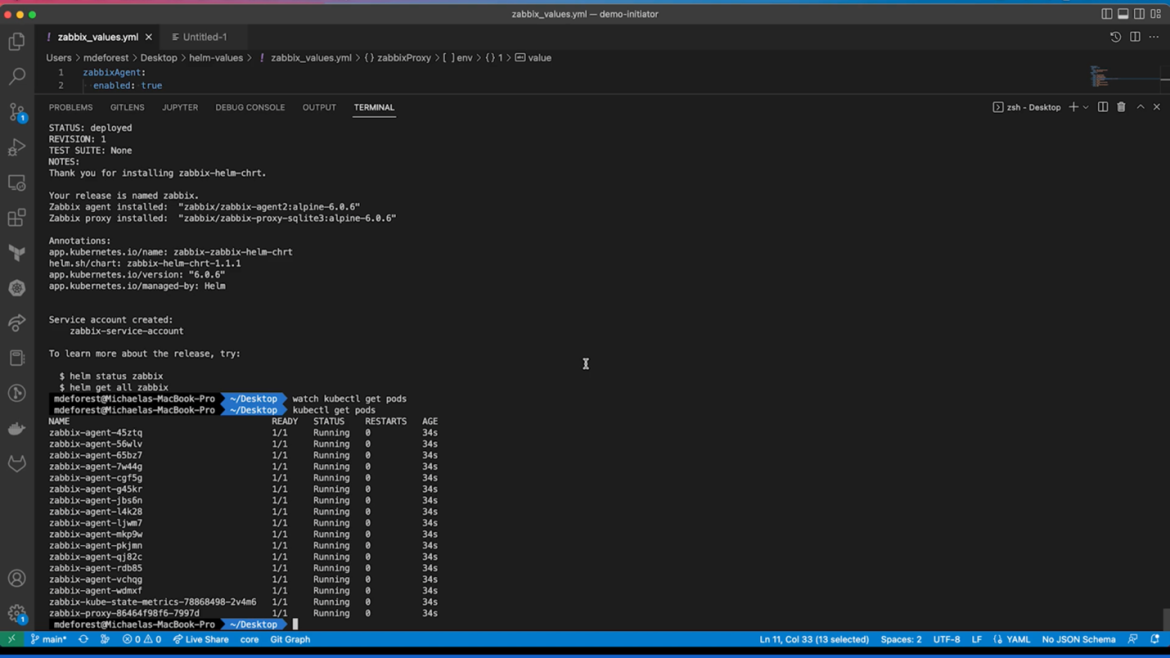This screenshot has height=658, width=1170.
Task: Toggle the split editor layout icon top right
Action: [x=1135, y=36]
